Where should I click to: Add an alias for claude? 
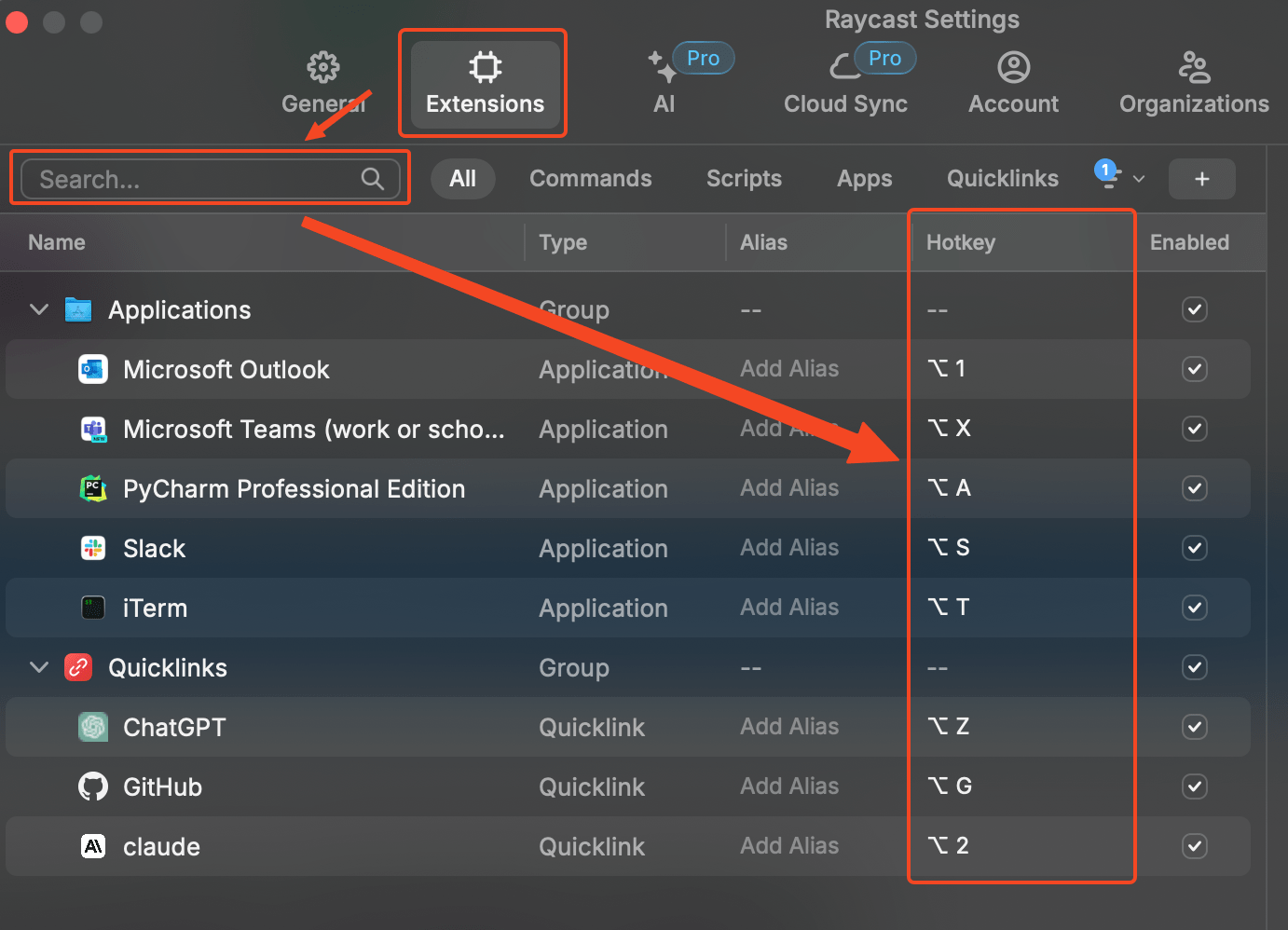click(x=789, y=846)
